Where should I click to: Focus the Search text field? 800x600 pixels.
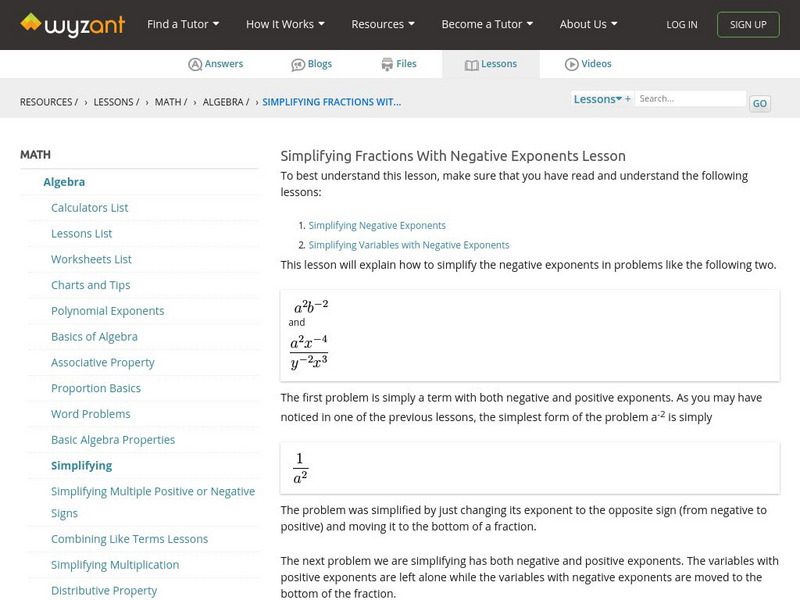[x=691, y=99]
